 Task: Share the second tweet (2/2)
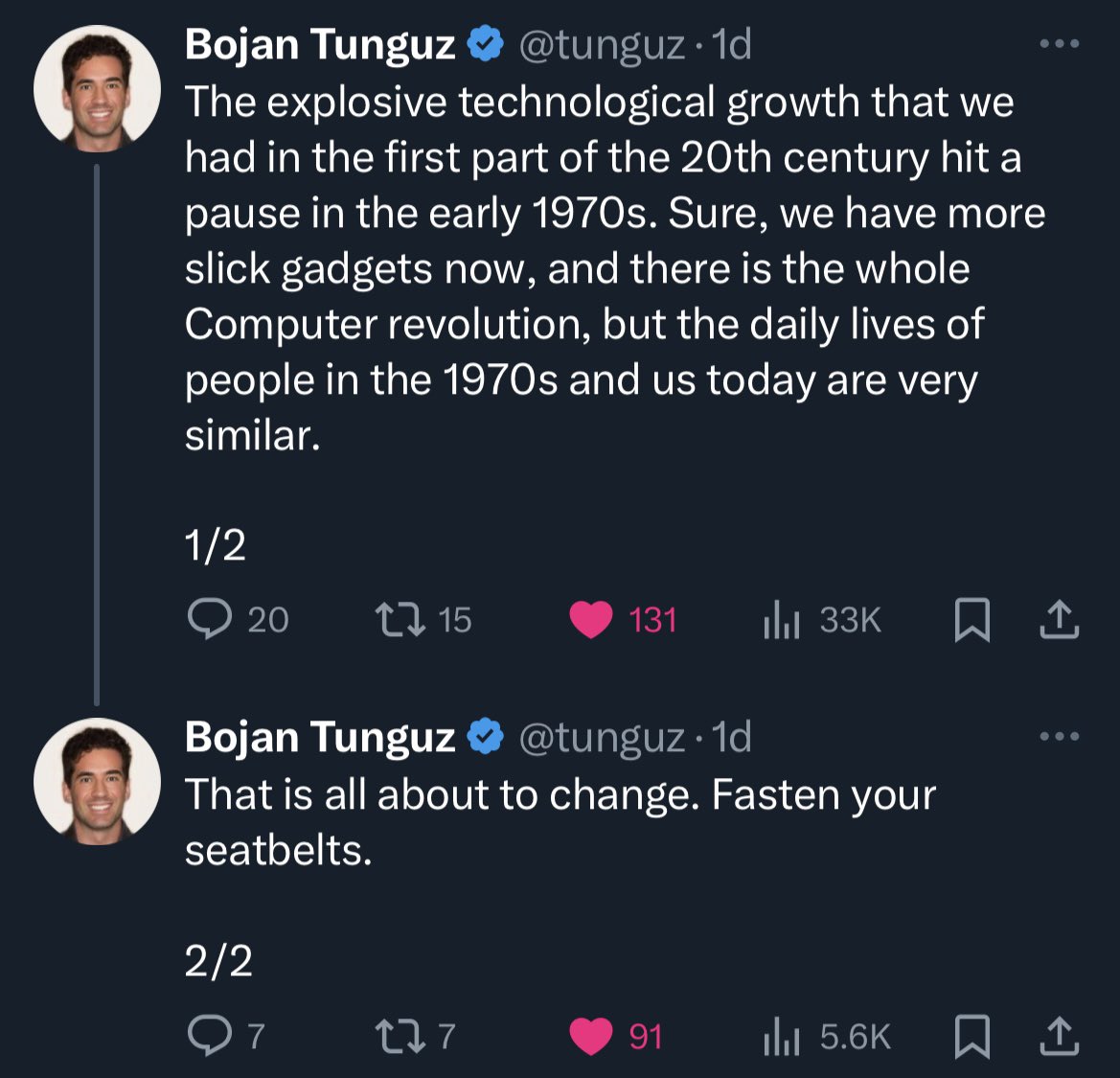coord(1060,1036)
